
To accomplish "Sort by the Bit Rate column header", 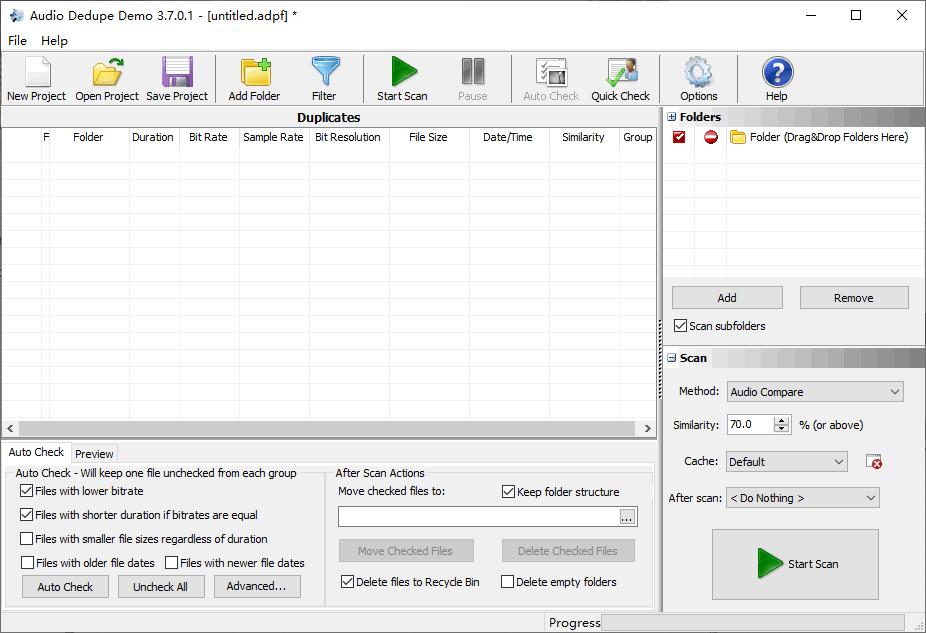I will tap(208, 137).
